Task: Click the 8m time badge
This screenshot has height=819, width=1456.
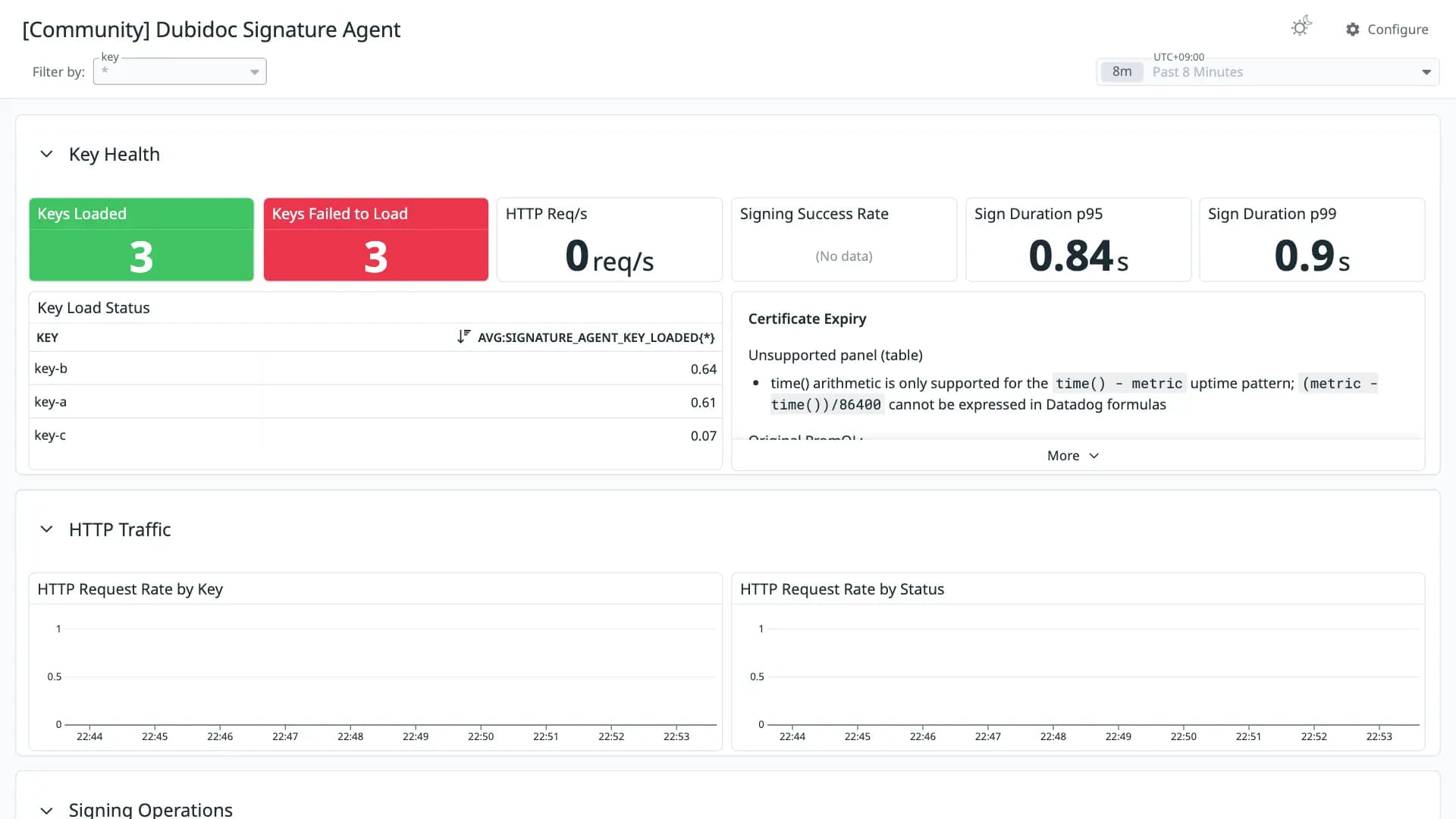Action: click(x=1122, y=72)
